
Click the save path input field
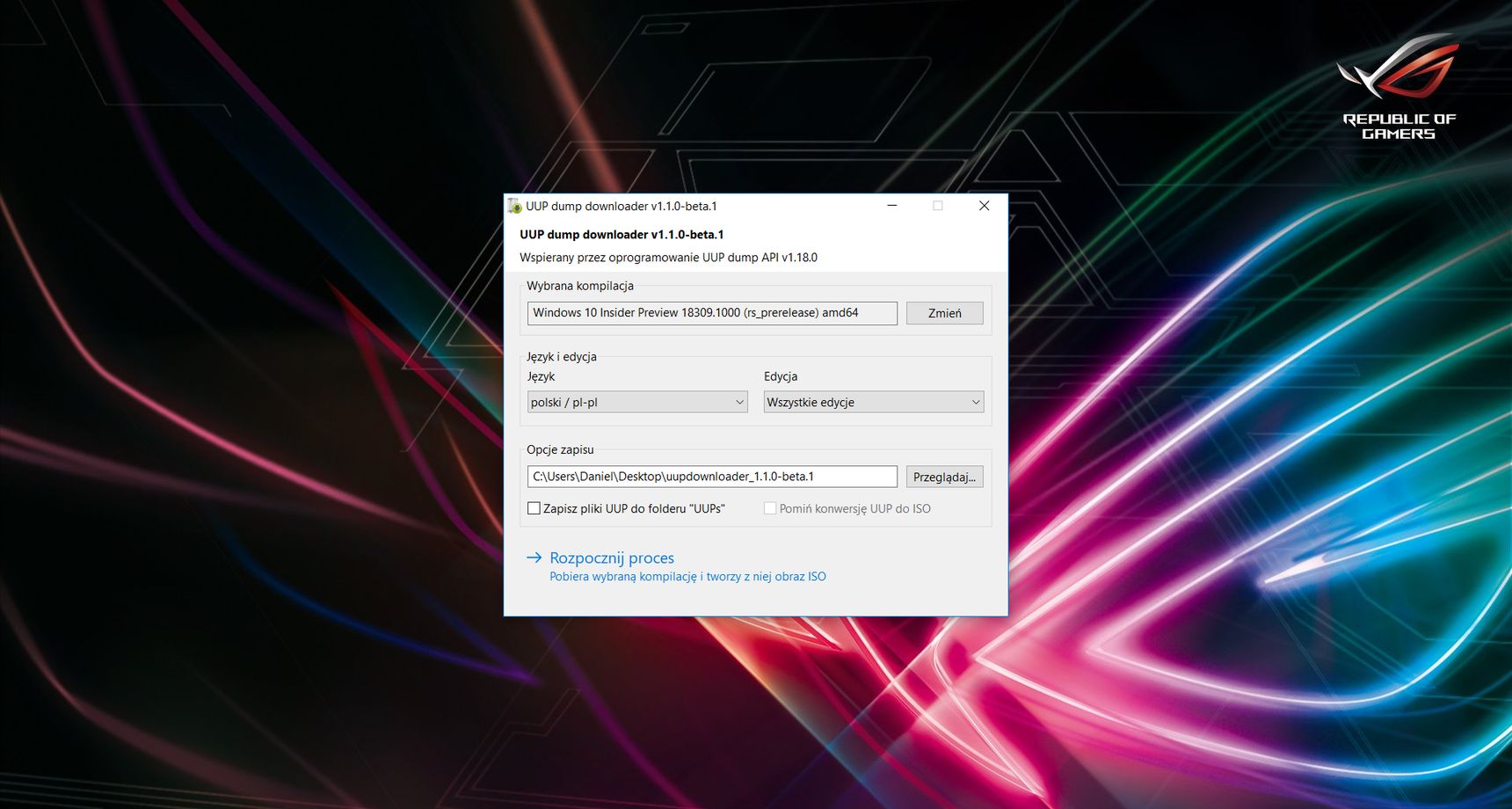click(712, 477)
